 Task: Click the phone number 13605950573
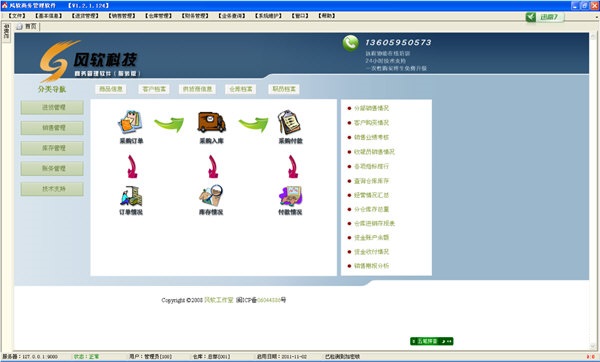(398, 42)
